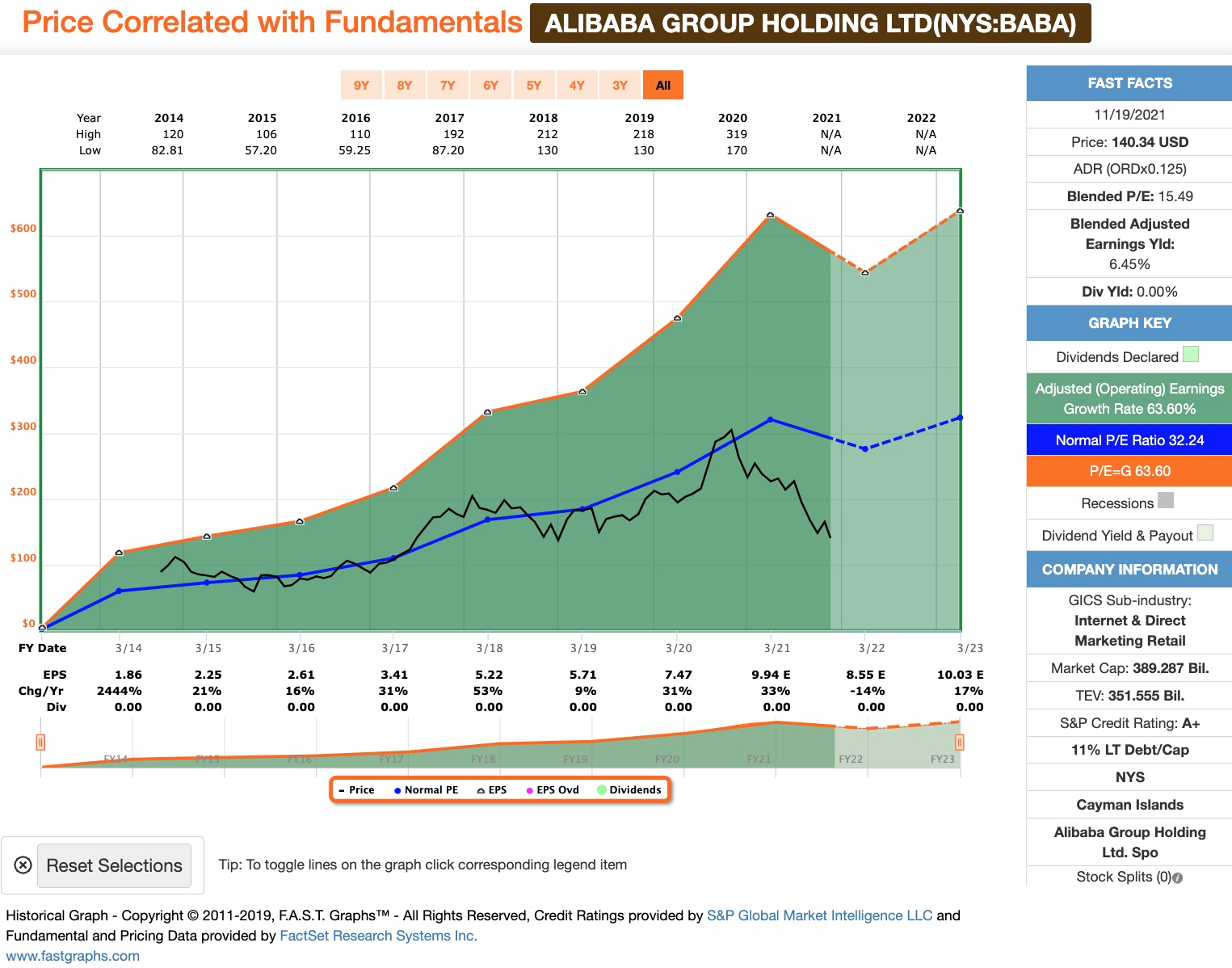Click the 3/22 Normal PE blue dot
Viewport: 1232px width, 968px height.
[x=864, y=448]
